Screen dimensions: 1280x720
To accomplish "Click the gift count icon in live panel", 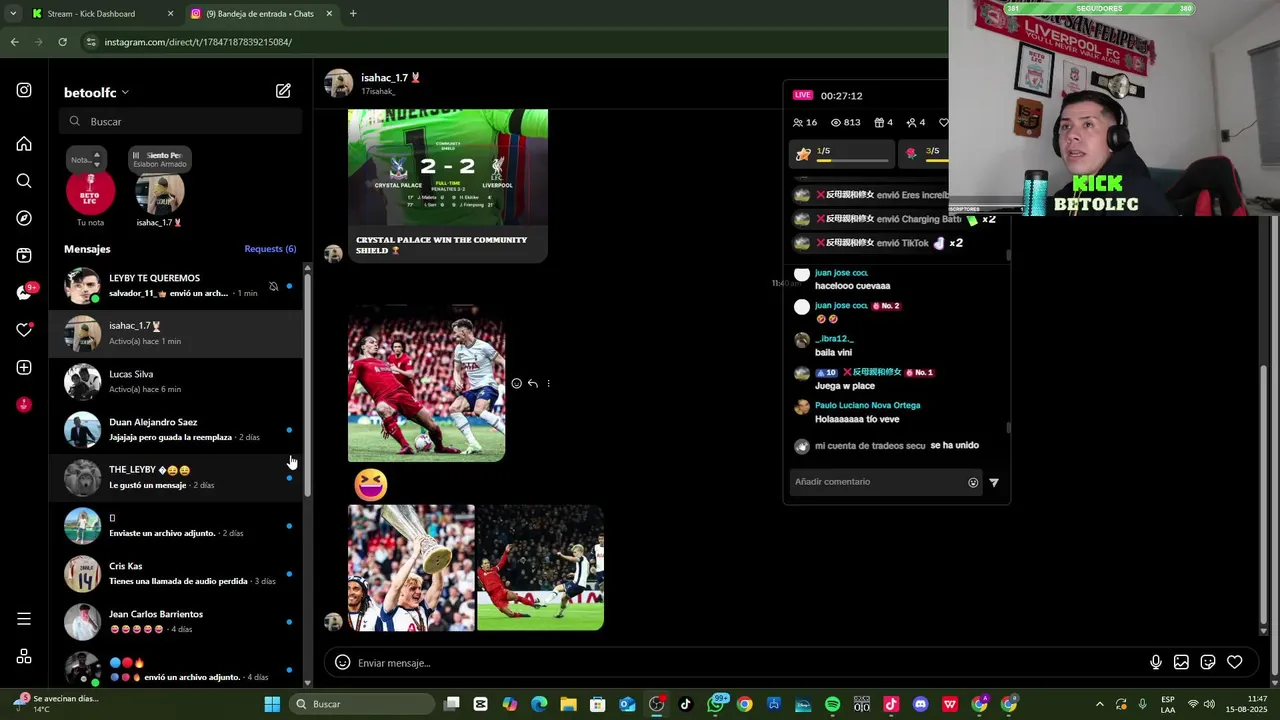I will (878, 123).
